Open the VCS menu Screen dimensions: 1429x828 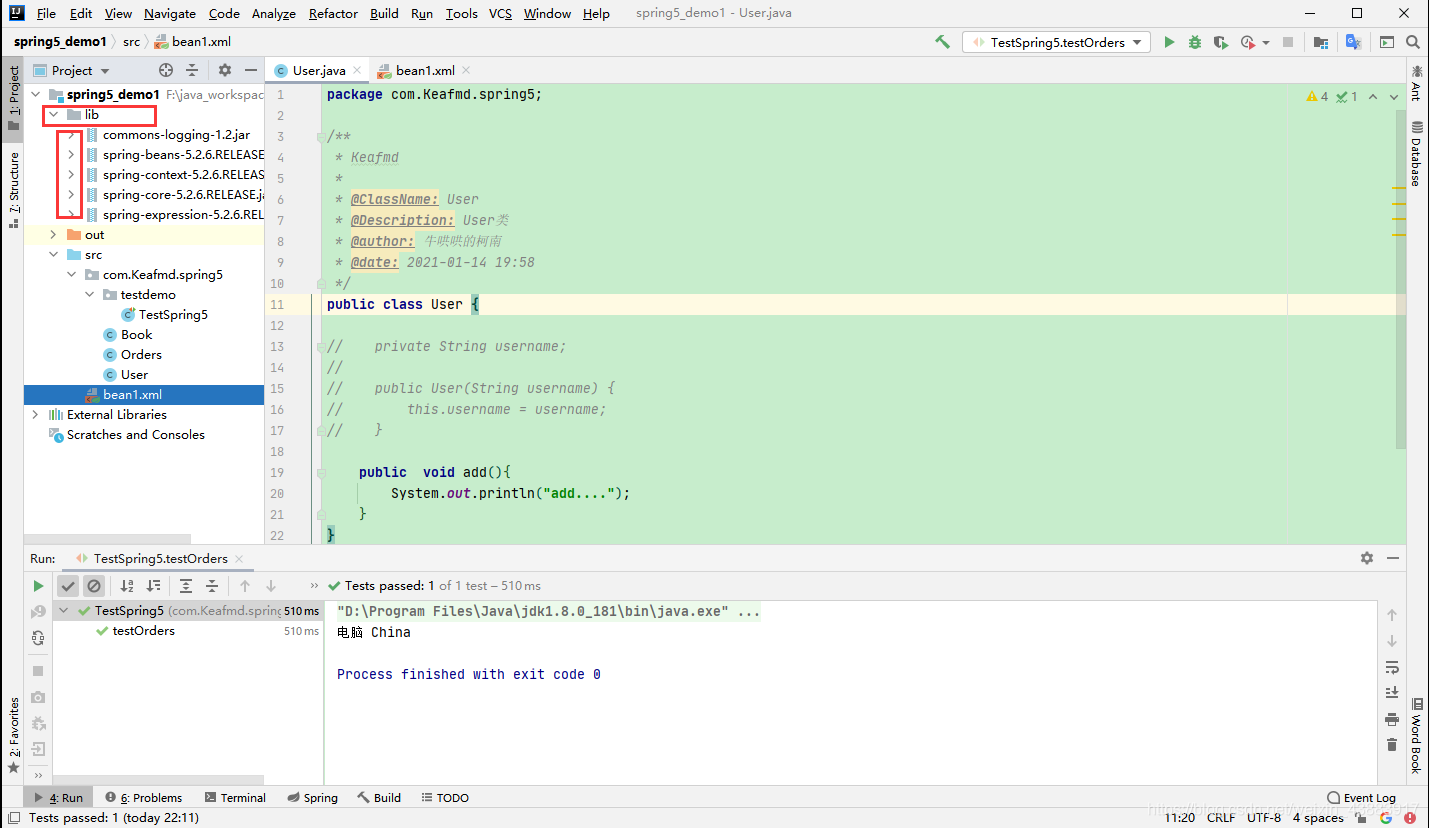point(500,13)
